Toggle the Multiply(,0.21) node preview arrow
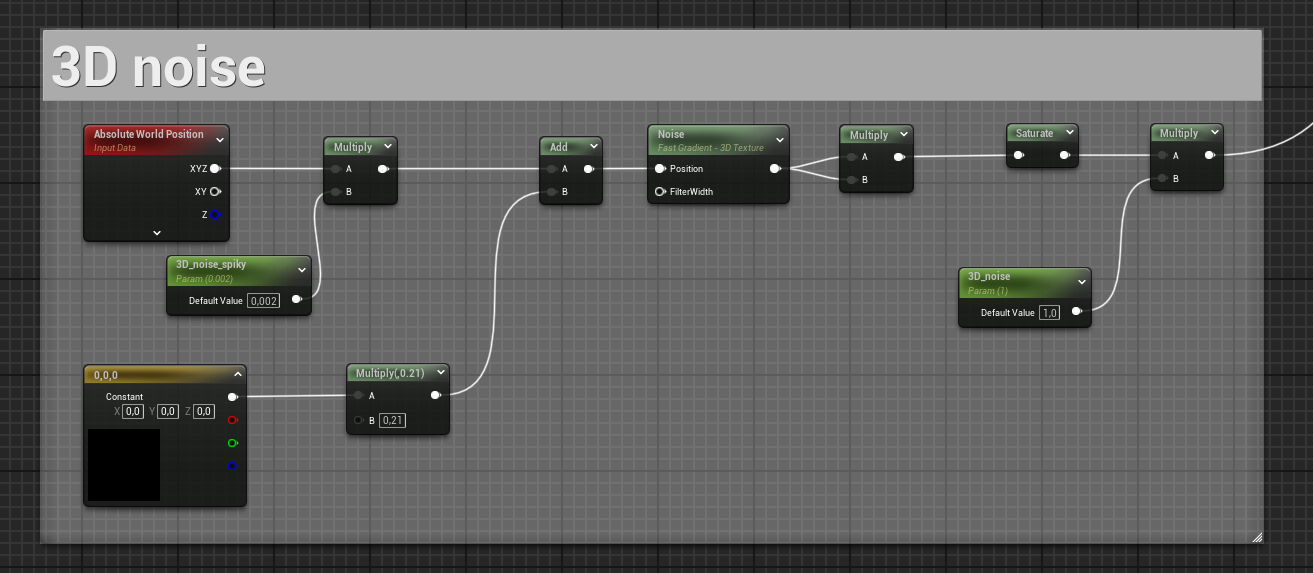This screenshot has height=573, width=1313. pyautogui.click(x=440, y=372)
